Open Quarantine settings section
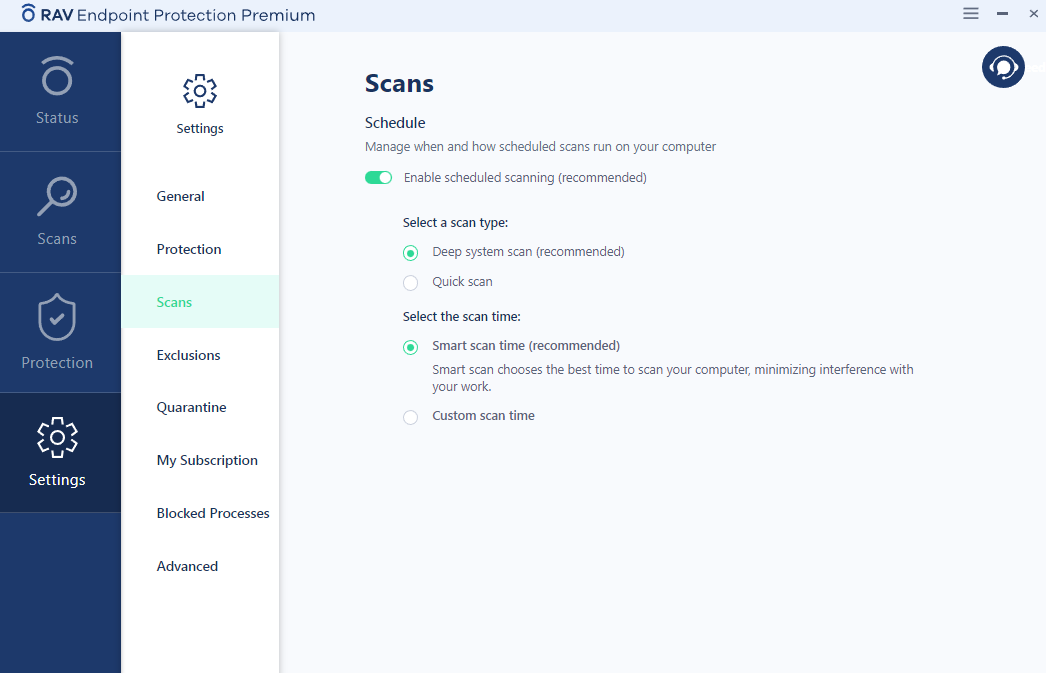 (x=192, y=408)
